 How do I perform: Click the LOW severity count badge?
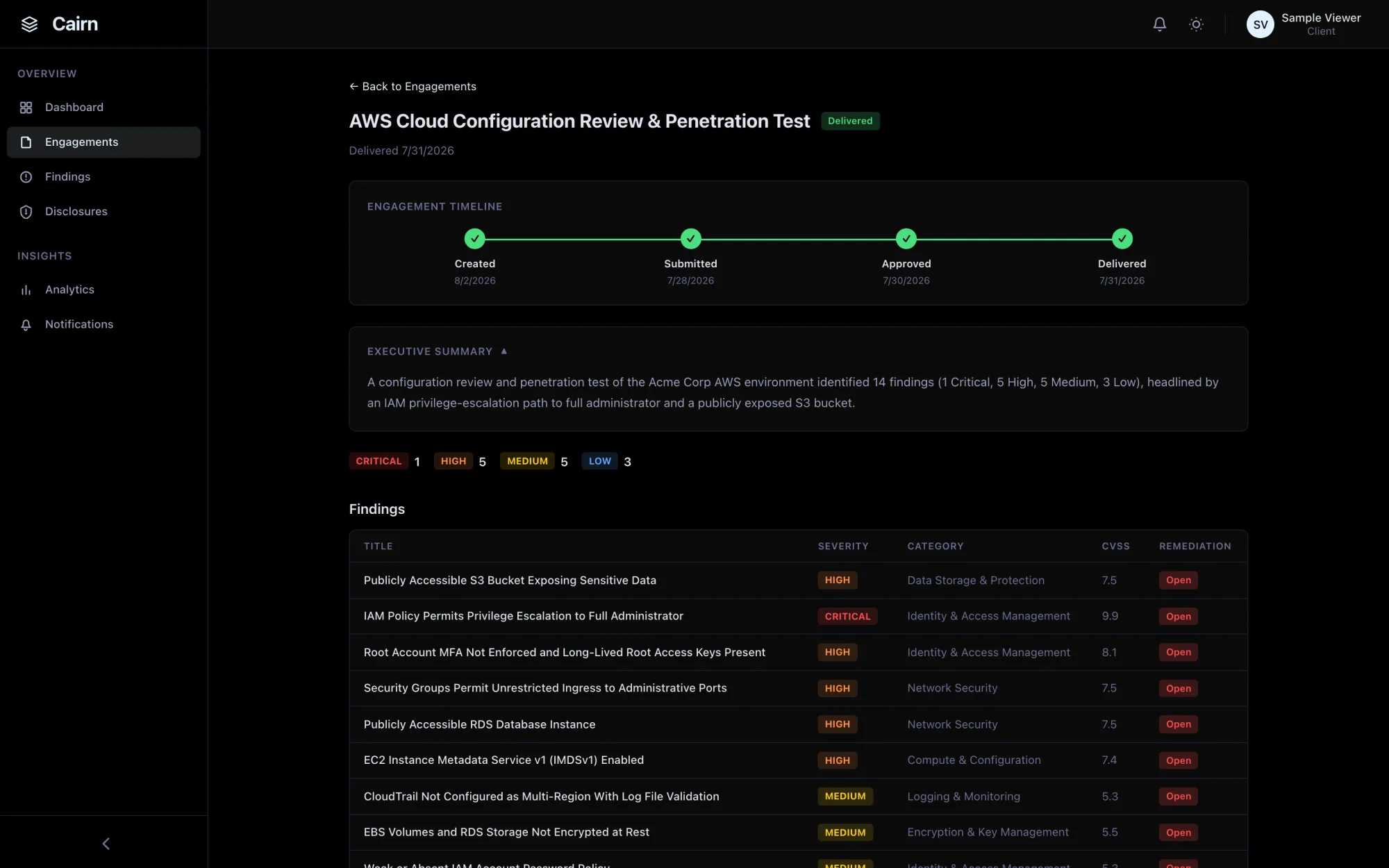[600, 461]
